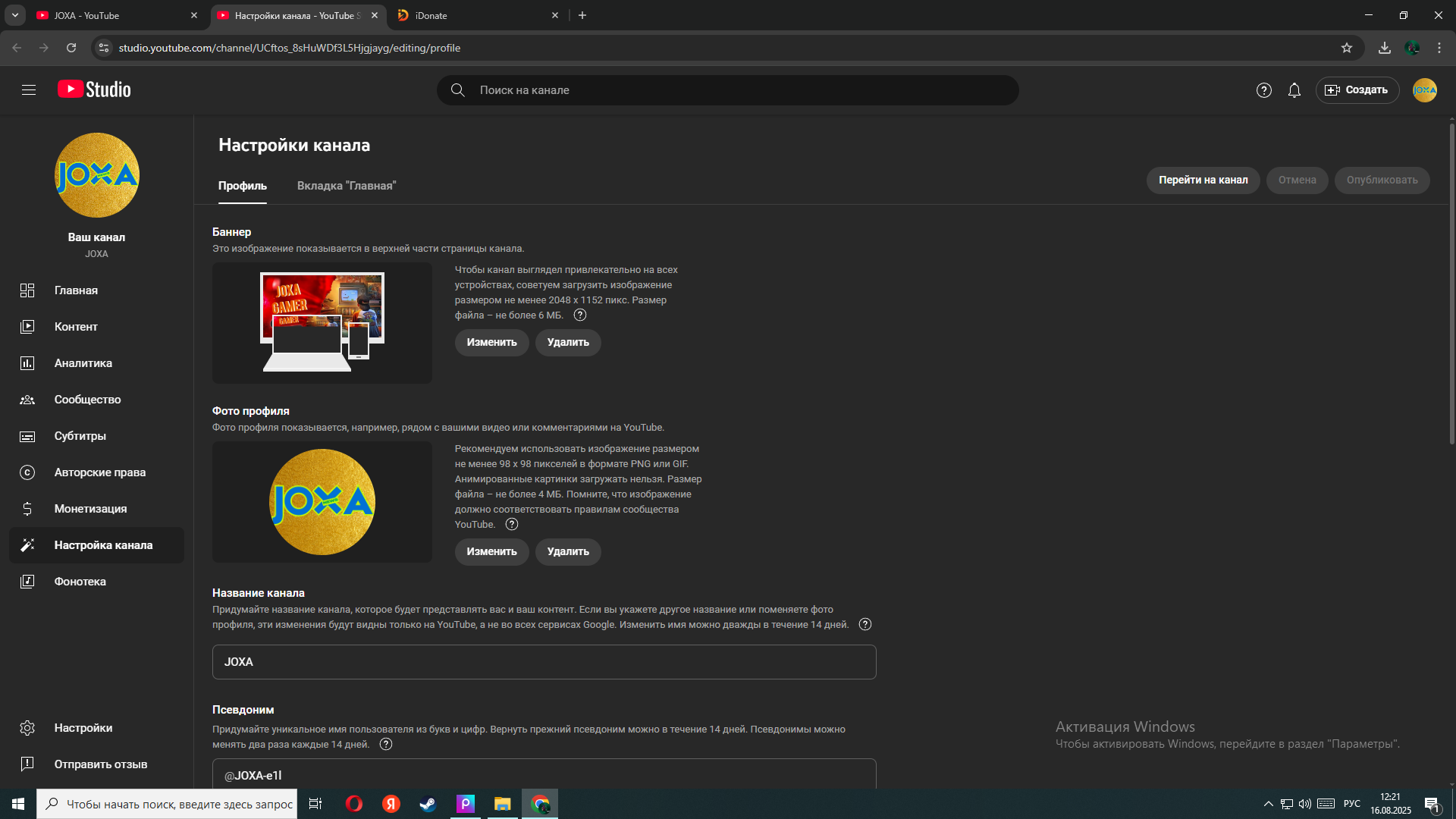Expand hidden system tray icons chevron

point(1268,804)
